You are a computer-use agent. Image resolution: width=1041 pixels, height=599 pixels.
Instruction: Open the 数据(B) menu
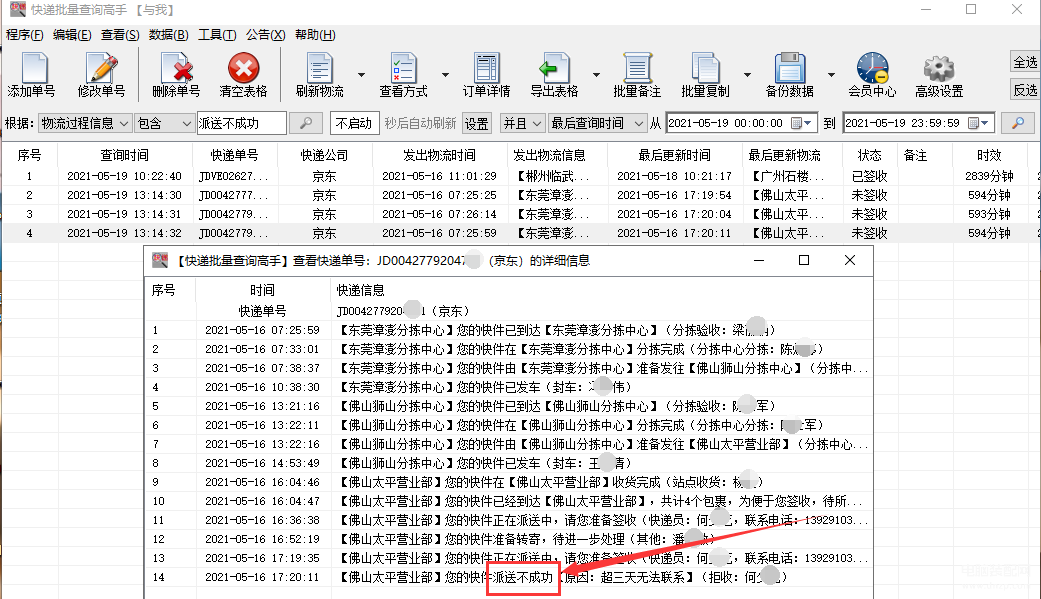coord(168,34)
